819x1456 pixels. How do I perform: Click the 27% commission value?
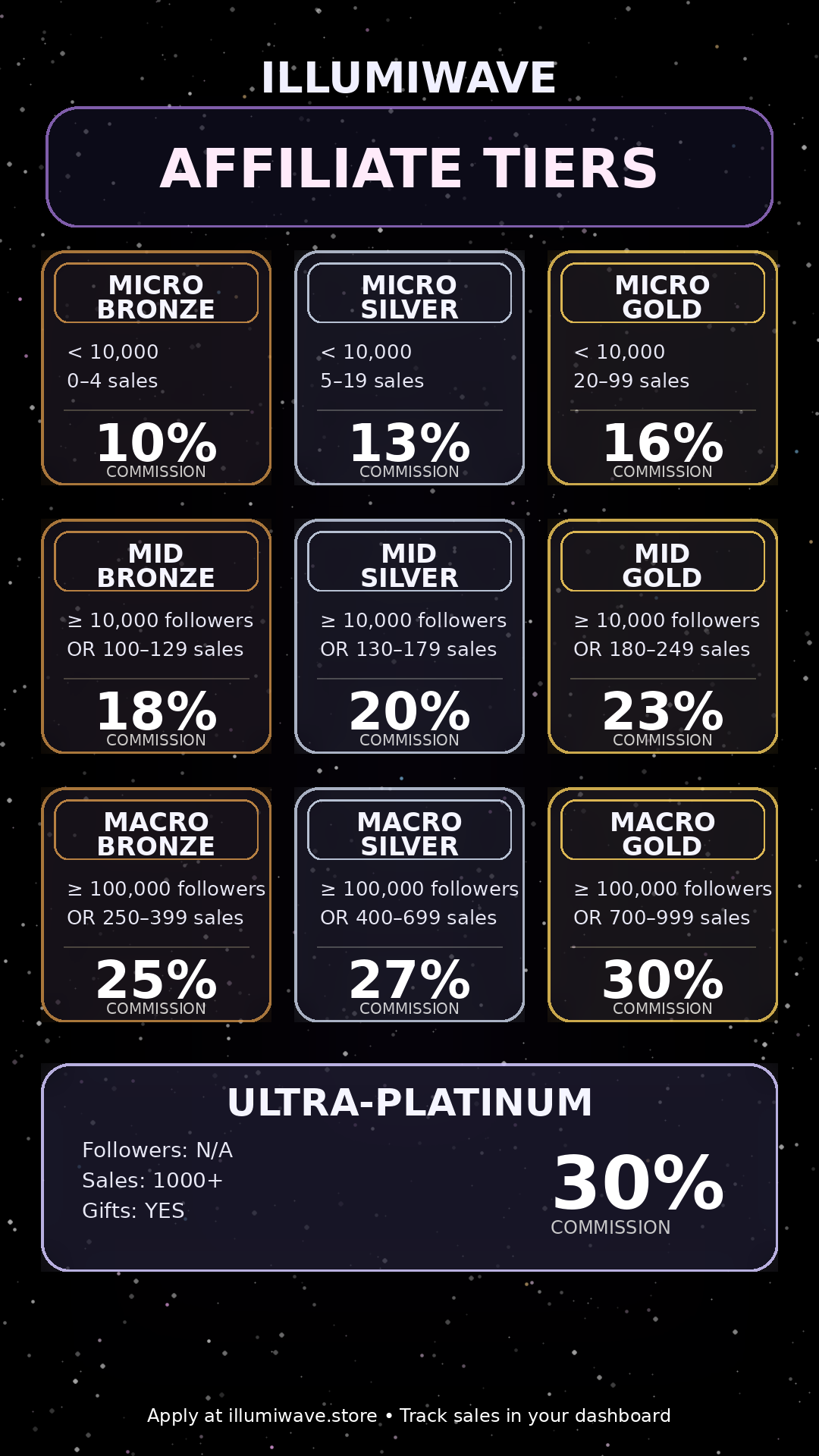[409, 981]
